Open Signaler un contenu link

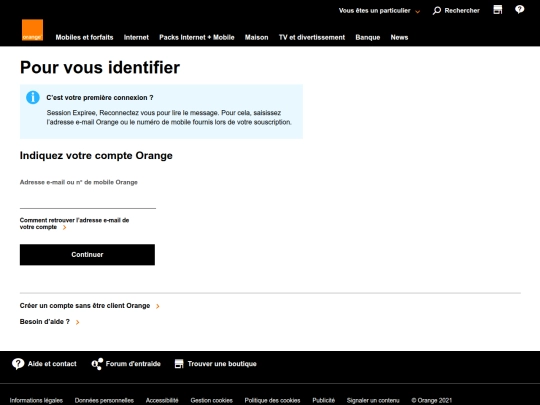click(373, 401)
